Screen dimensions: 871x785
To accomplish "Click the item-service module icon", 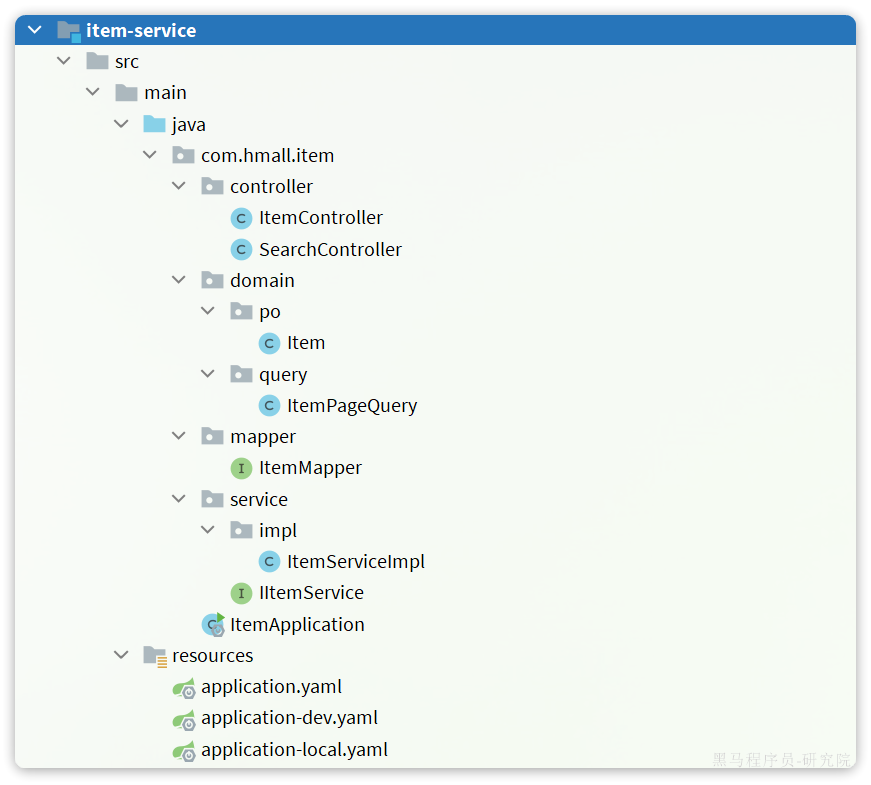I will pos(69,30).
